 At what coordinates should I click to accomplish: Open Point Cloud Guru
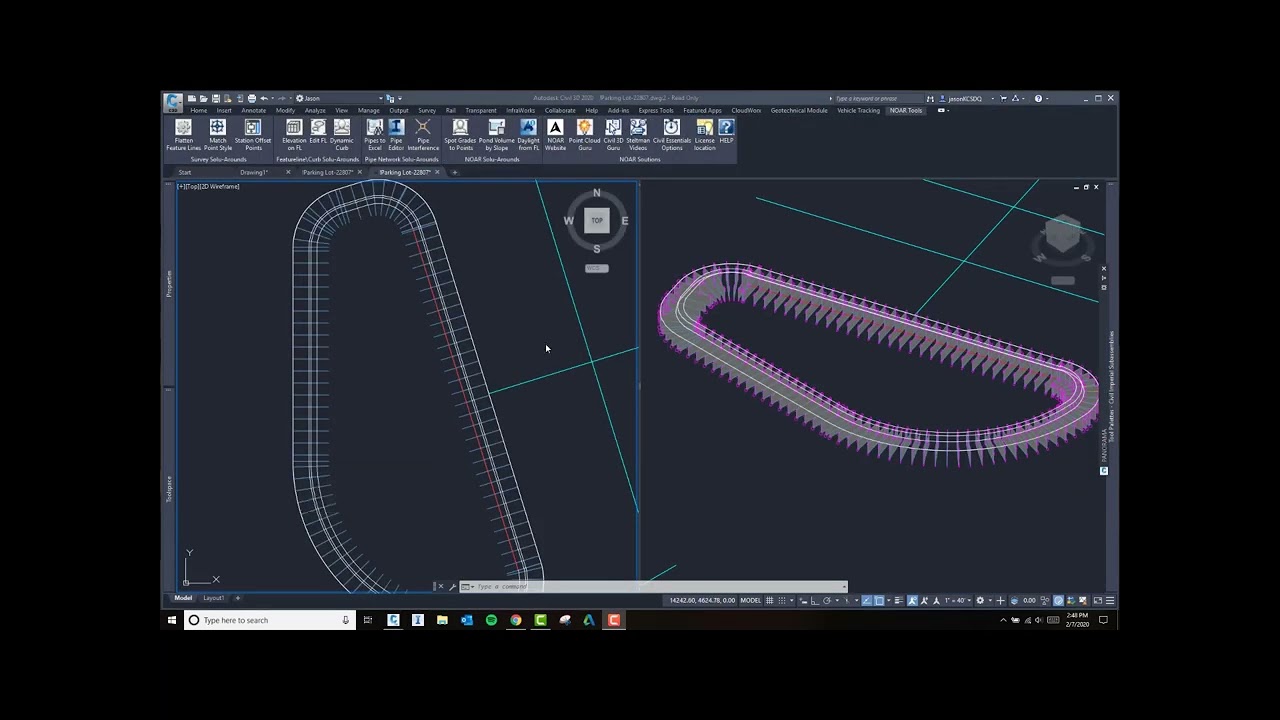(x=585, y=135)
